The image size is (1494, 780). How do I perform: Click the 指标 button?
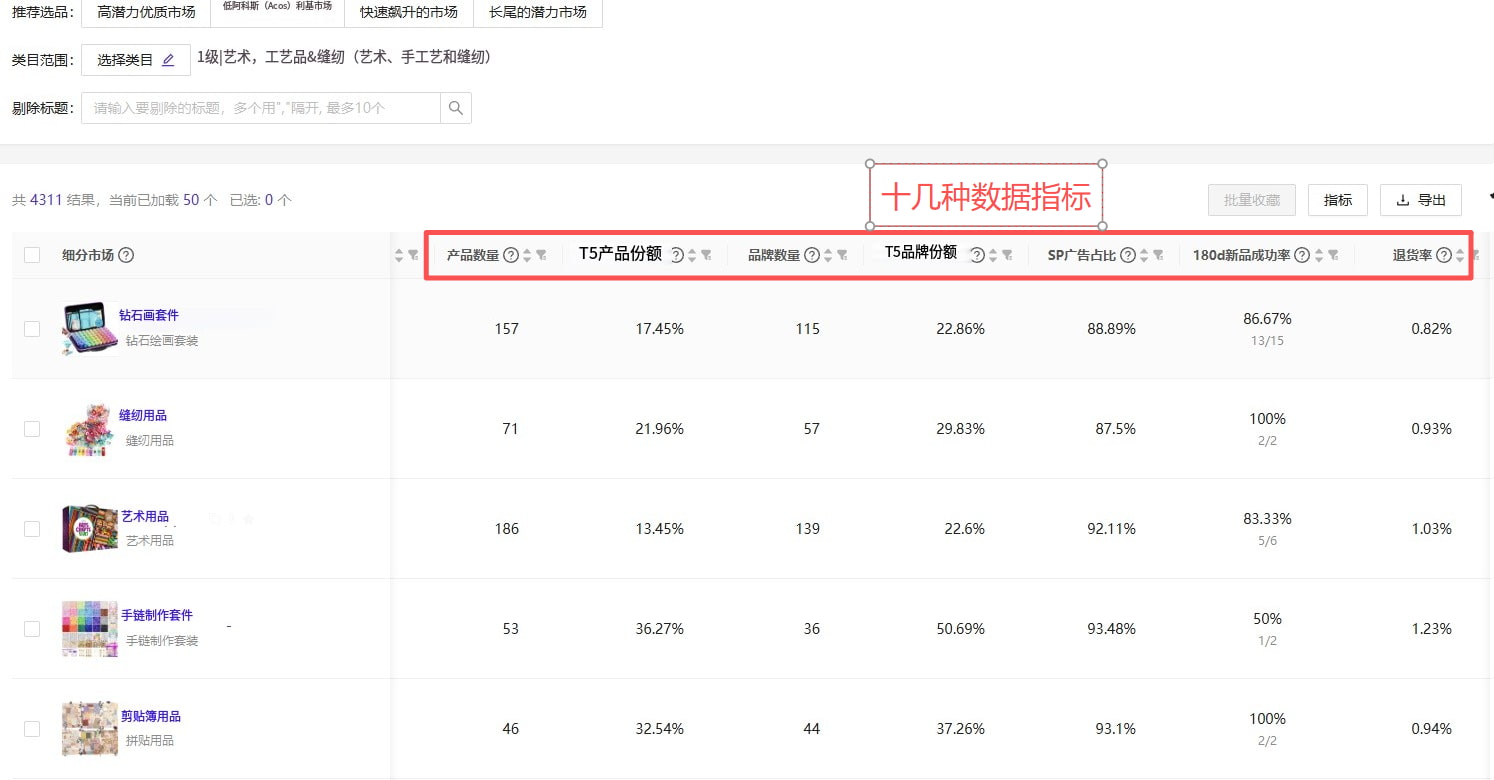(1337, 200)
